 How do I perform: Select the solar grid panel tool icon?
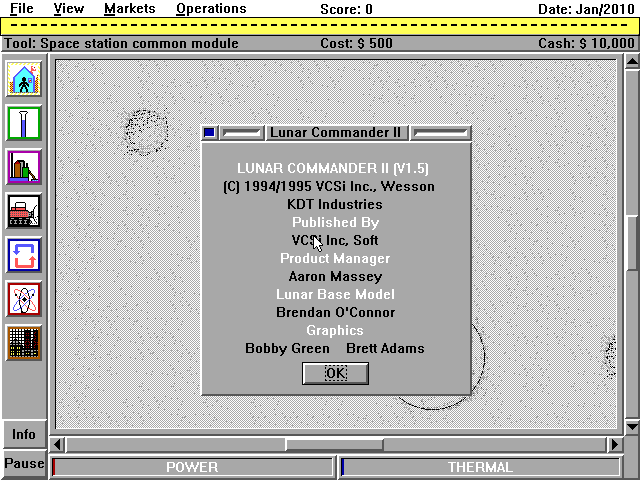[24, 343]
